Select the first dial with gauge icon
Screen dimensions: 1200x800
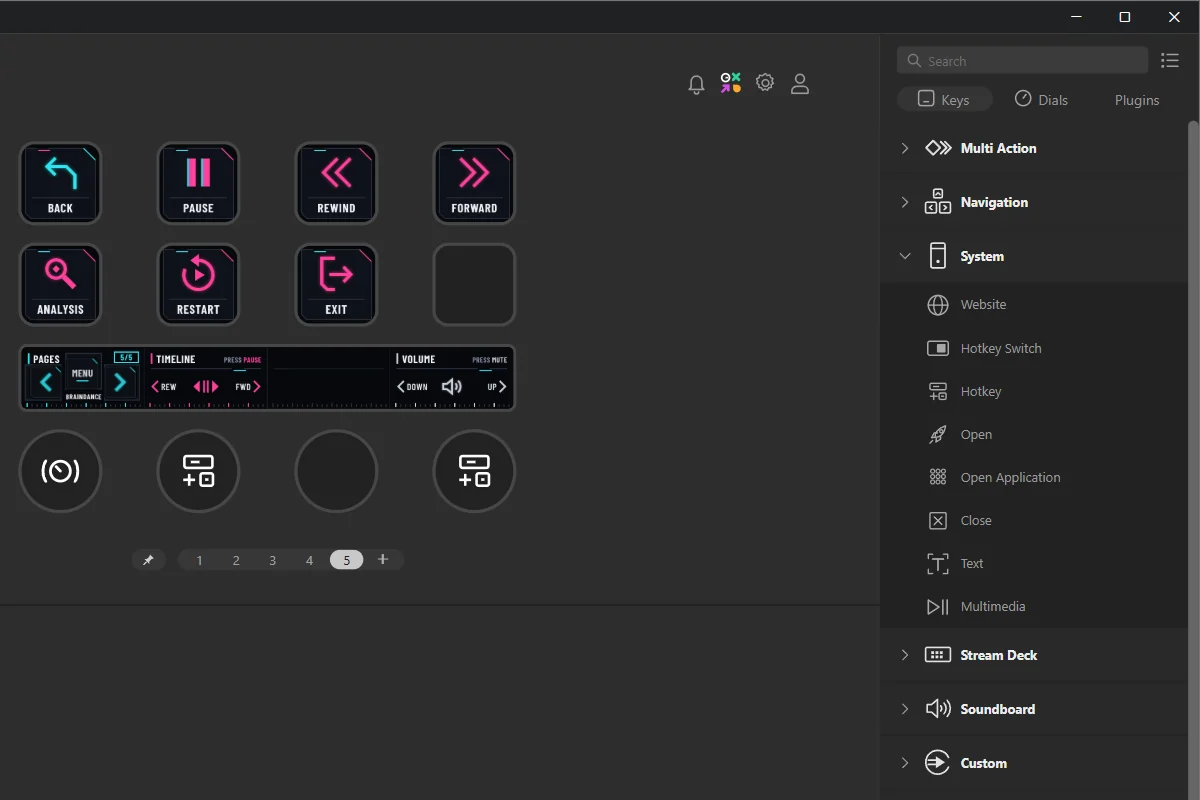click(x=60, y=471)
